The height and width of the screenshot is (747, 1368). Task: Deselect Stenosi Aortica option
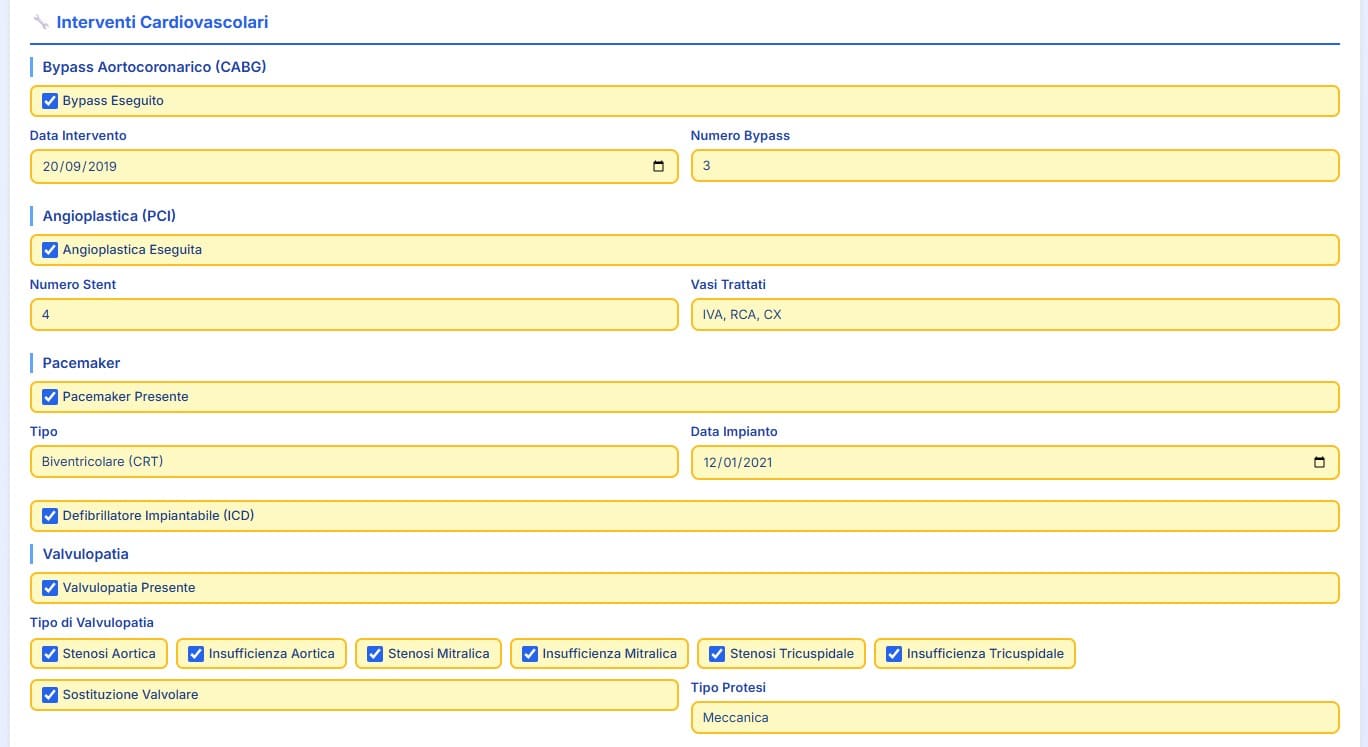click(x=50, y=654)
